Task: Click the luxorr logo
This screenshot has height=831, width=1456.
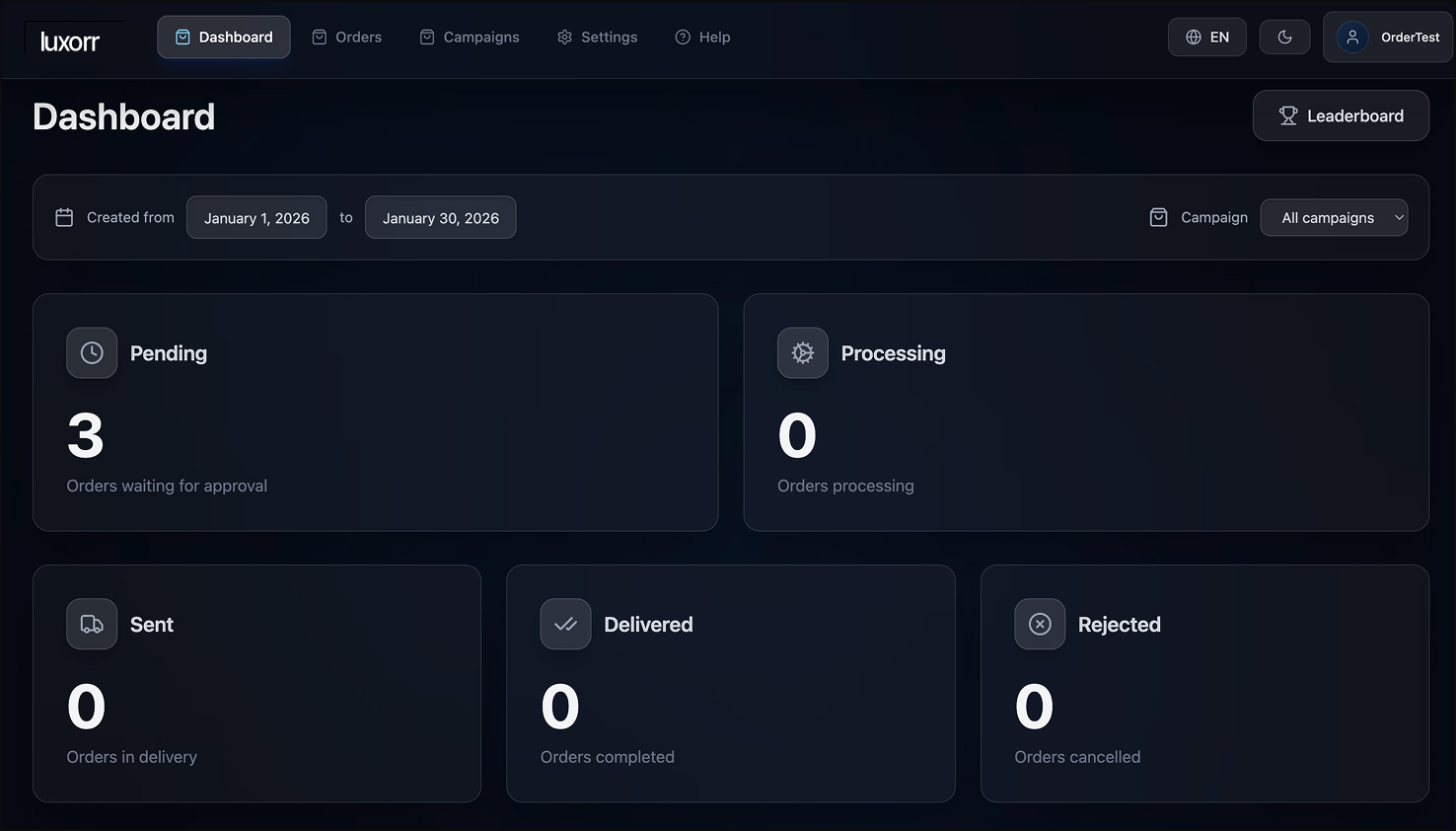Action: pos(70,40)
